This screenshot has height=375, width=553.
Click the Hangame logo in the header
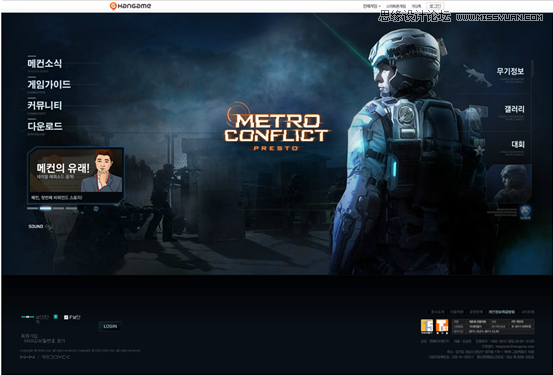click(x=130, y=6)
